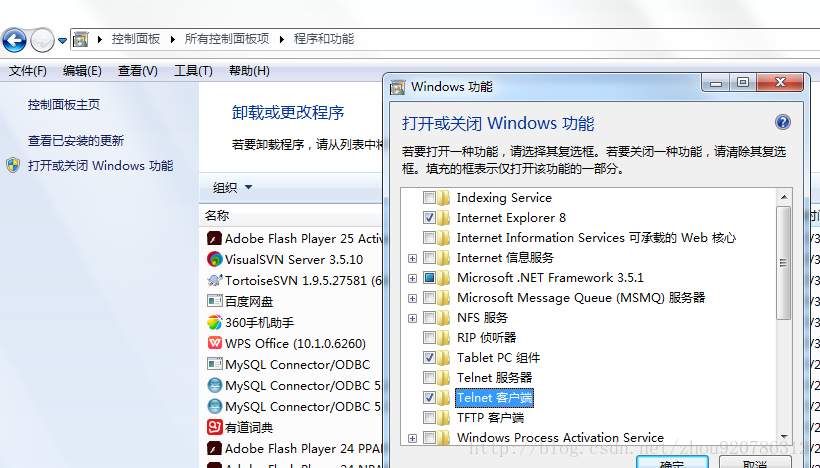This screenshot has height=468, width=820.
Task: Click the features list scrollbar thumb
Action: pyautogui.click(x=783, y=263)
